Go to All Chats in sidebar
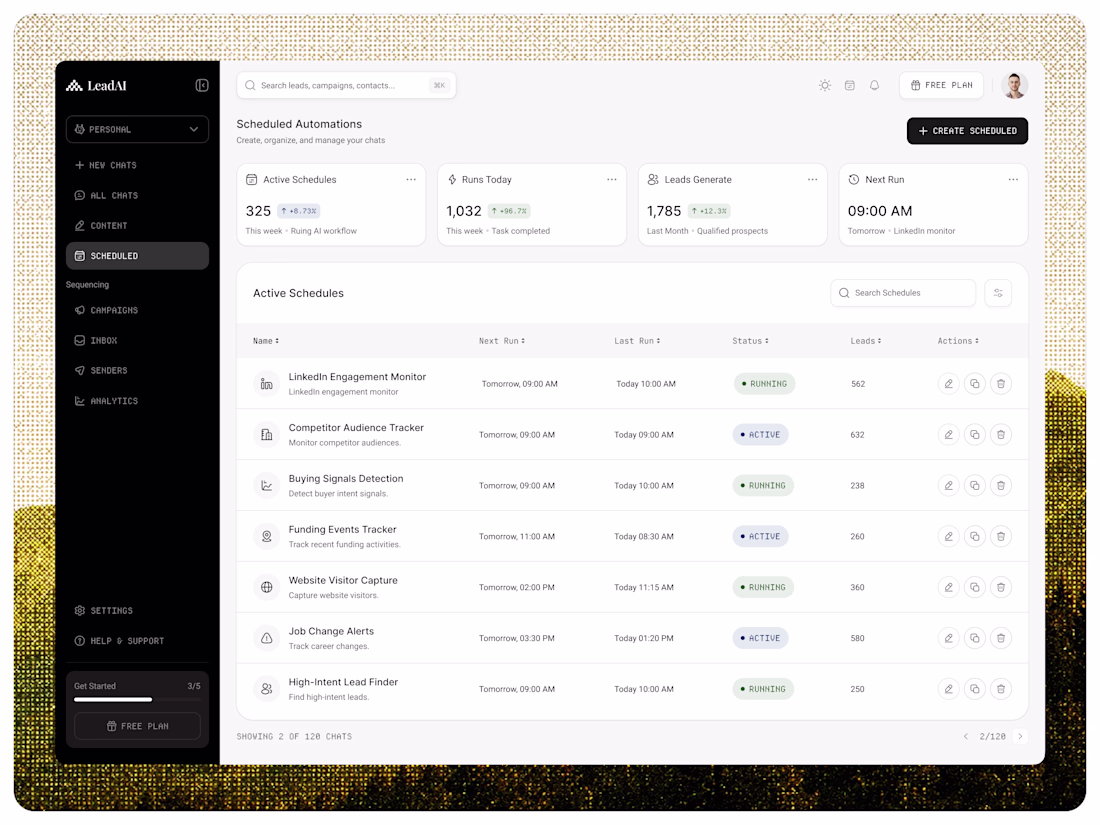The width and height of the screenshot is (1100, 825). point(138,196)
